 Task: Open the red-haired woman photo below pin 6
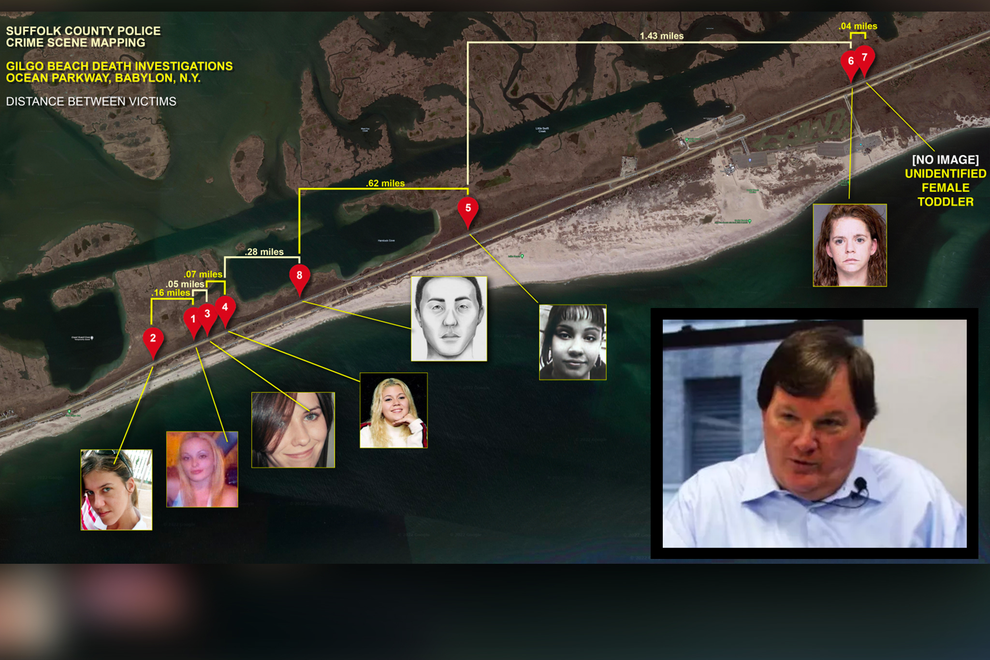849,245
